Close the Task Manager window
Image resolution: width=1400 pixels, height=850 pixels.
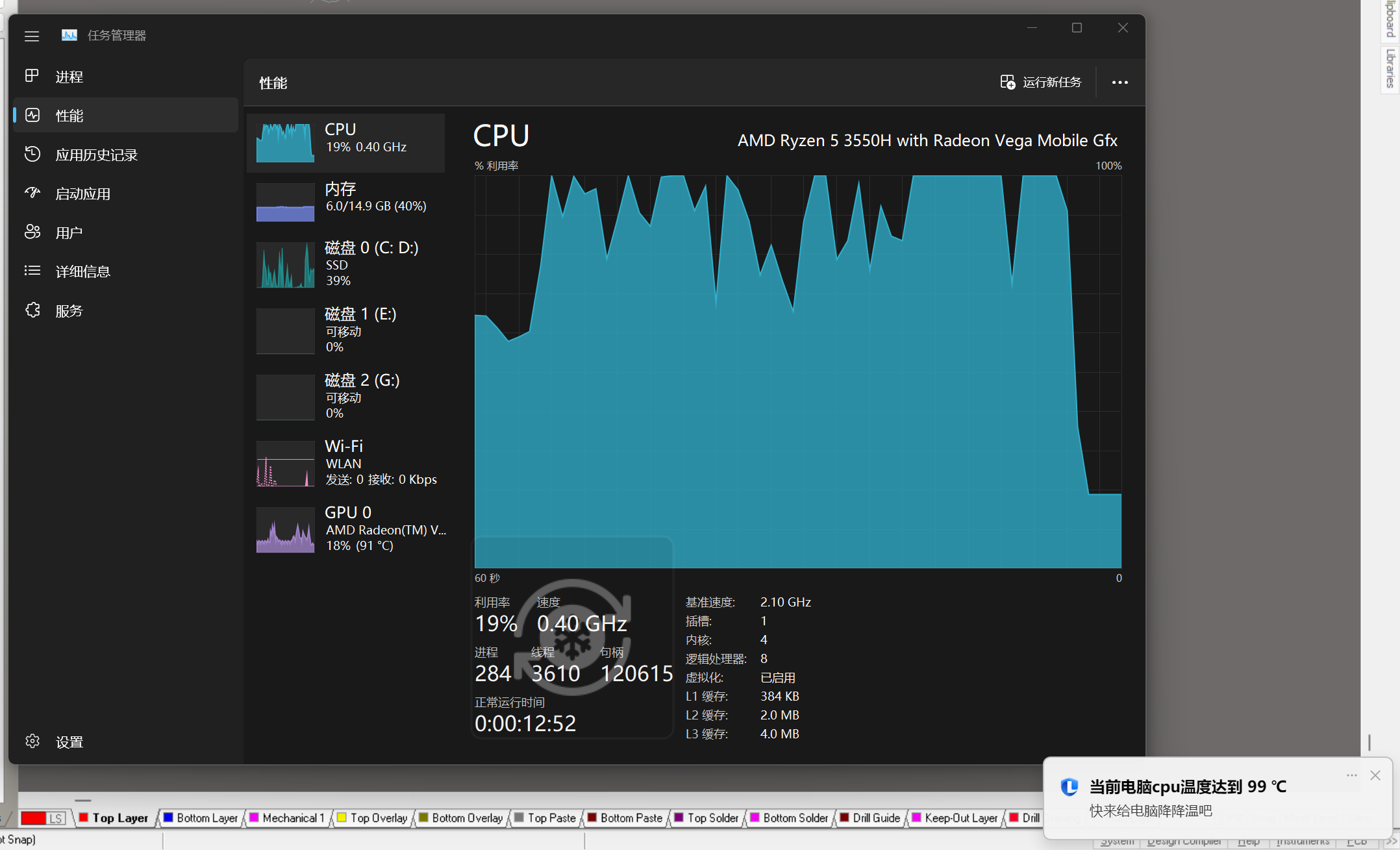(x=1123, y=28)
